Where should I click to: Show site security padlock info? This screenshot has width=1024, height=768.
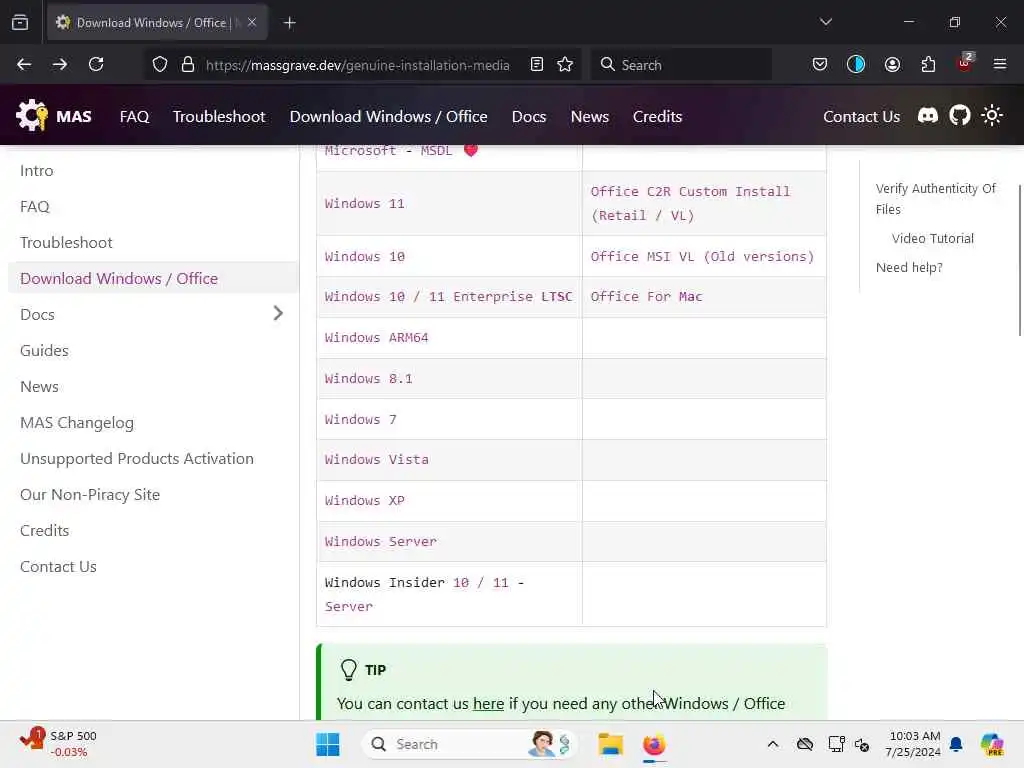pyautogui.click(x=188, y=65)
